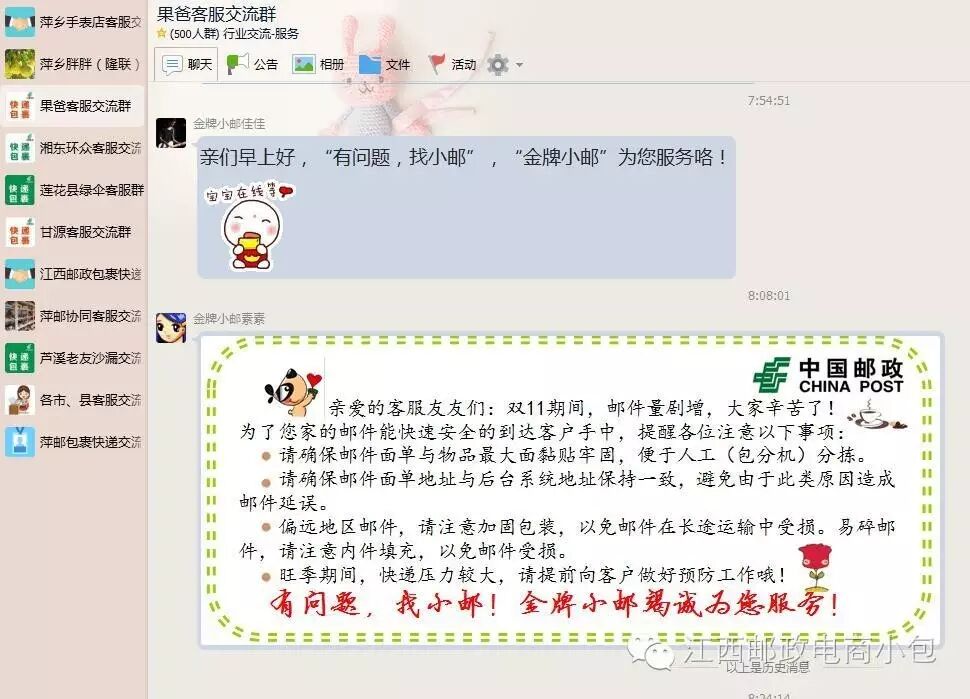Switch to the 公告 announcements tab
This screenshot has width=970, height=699.
[x=252, y=64]
